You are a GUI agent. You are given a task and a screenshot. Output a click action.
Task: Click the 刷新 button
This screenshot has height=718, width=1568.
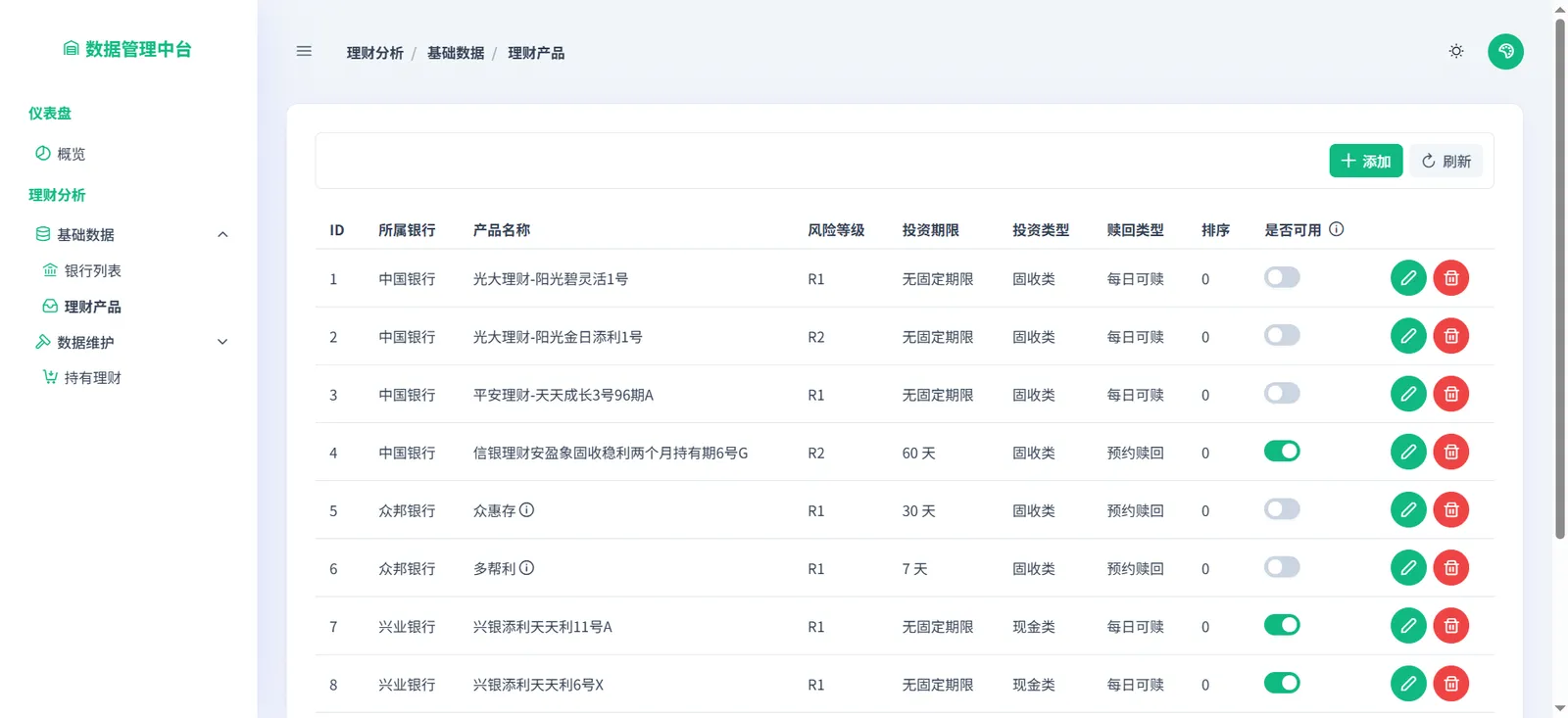click(1446, 161)
